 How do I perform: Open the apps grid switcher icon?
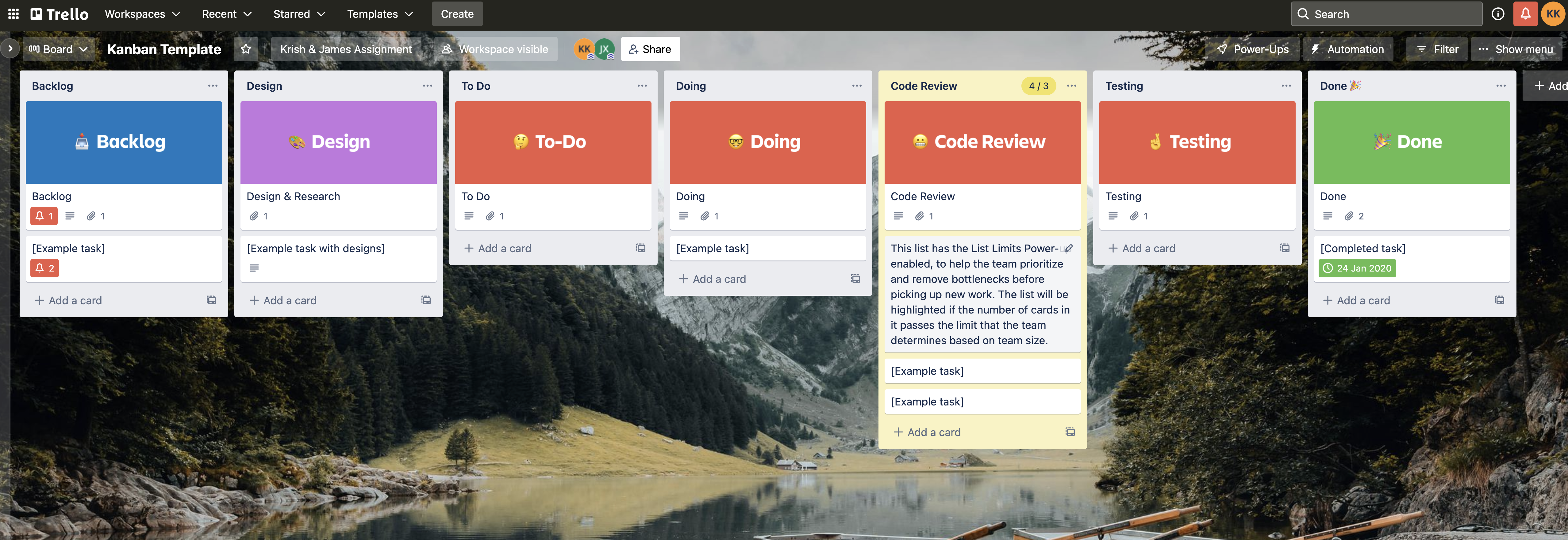pyautogui.click(x=13, y=14)
